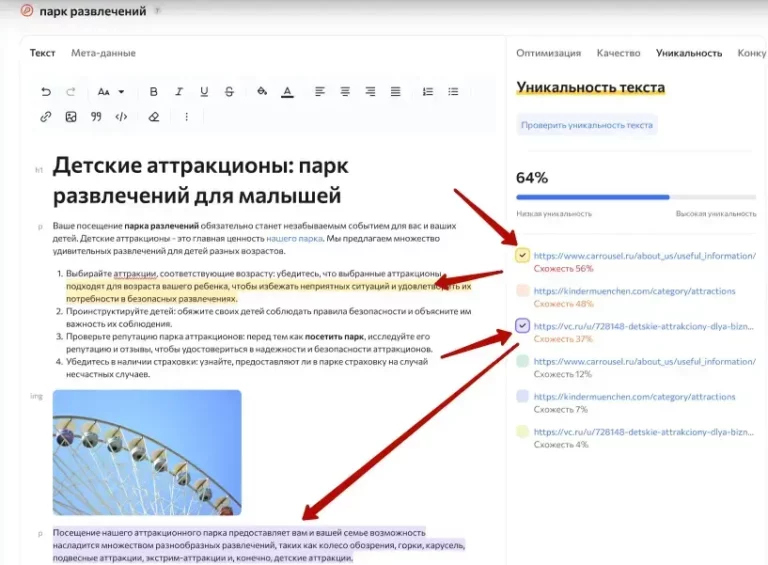Viewport: 768px width, 565px height.
Task: Click Проверить уникальность текста button
Action: click(588, 125)
